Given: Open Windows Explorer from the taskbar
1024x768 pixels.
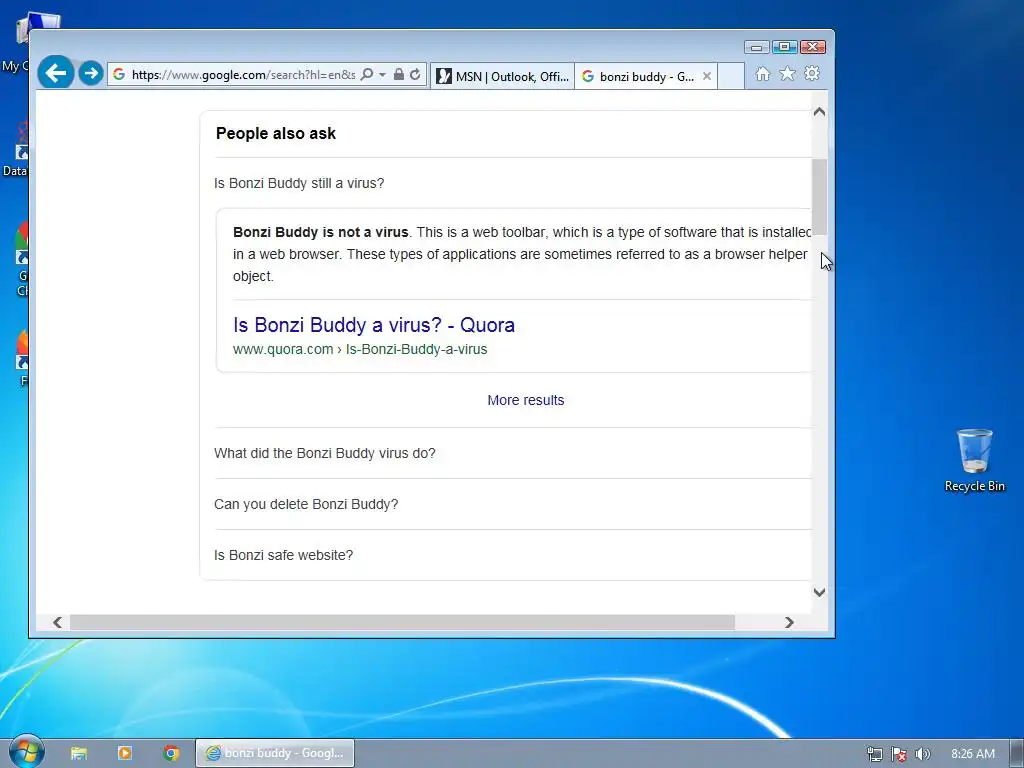Looking at the screenshot, I should 79,753.
